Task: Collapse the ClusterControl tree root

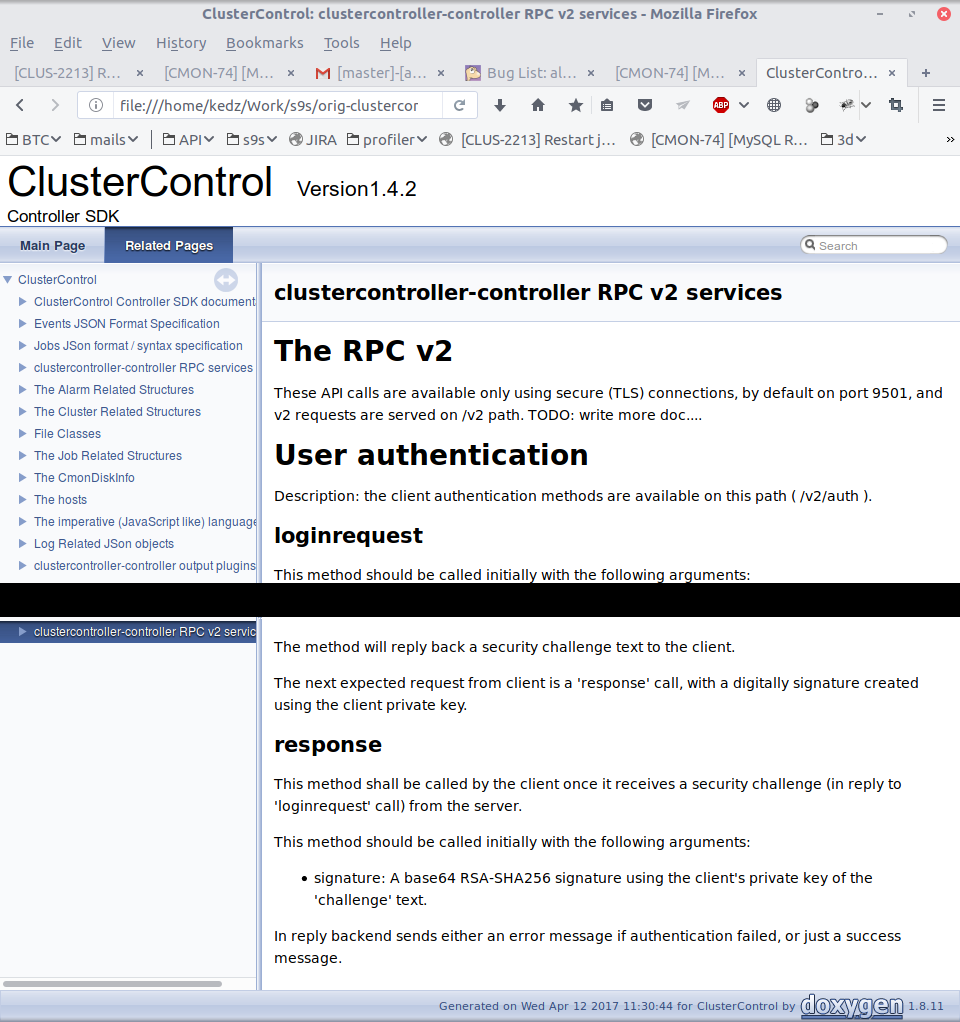Action: click(x=8, y=280)
